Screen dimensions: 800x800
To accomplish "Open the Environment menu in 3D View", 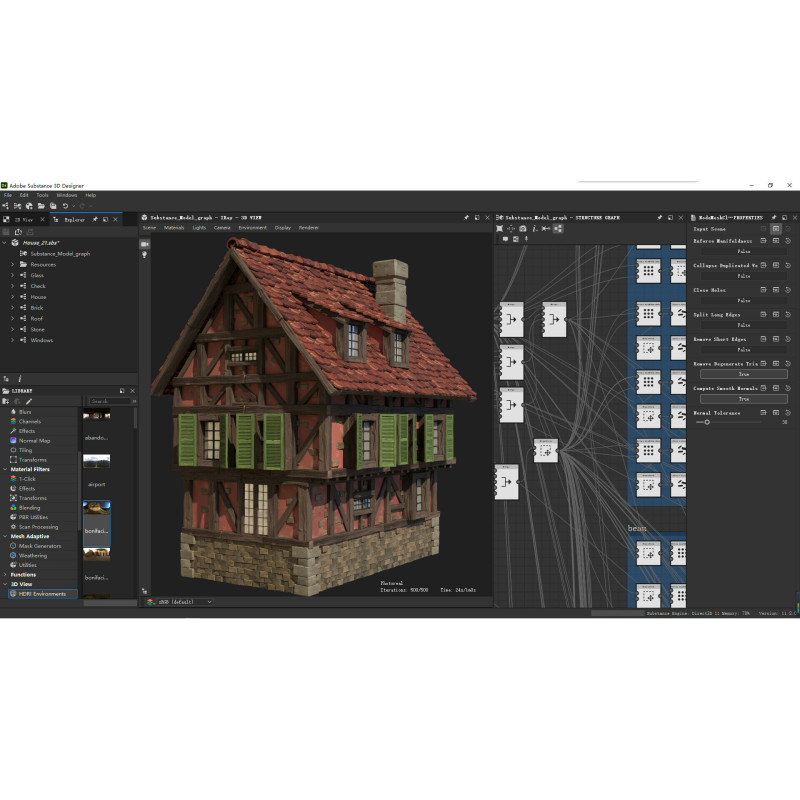I will [252, 227].
